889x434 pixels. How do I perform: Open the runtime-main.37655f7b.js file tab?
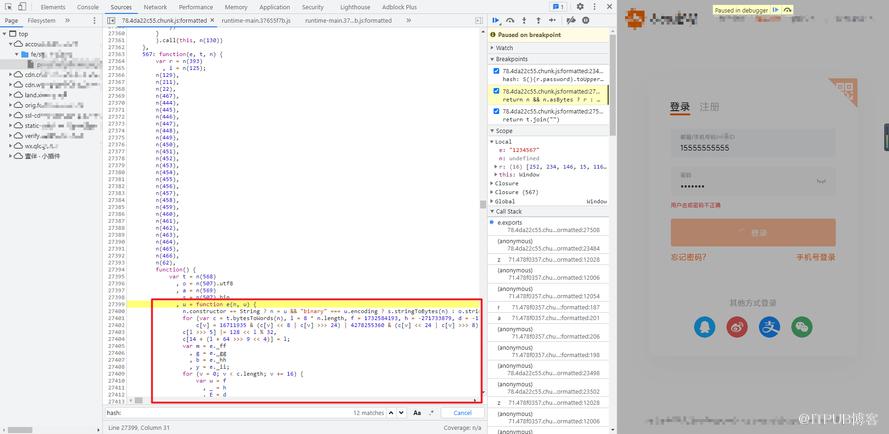(x=256, y=20)
